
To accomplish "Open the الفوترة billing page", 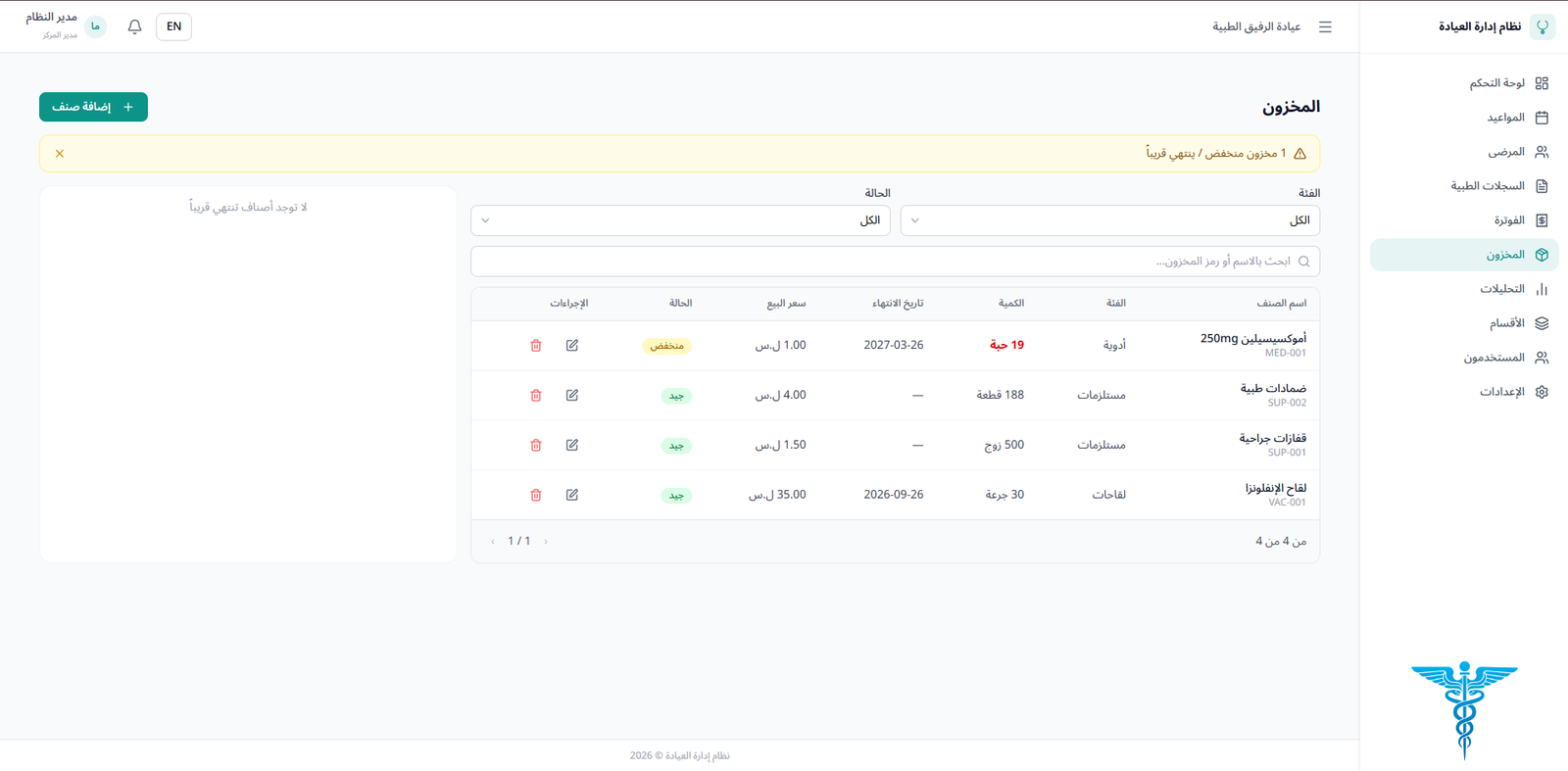I will (1508, 220).
